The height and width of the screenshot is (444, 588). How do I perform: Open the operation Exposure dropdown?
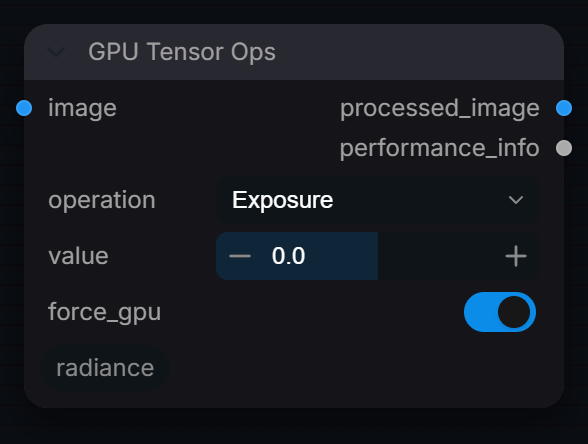(x=378, y=200)
